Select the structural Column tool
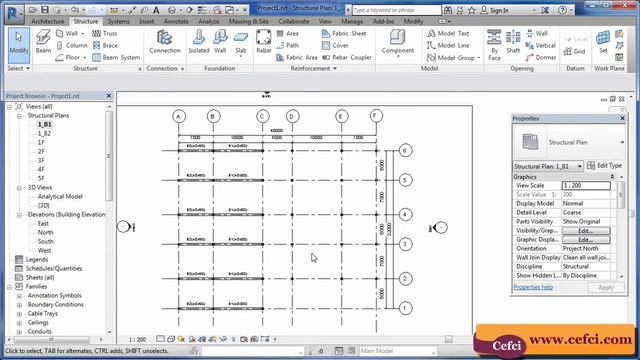 pos(72,45)
